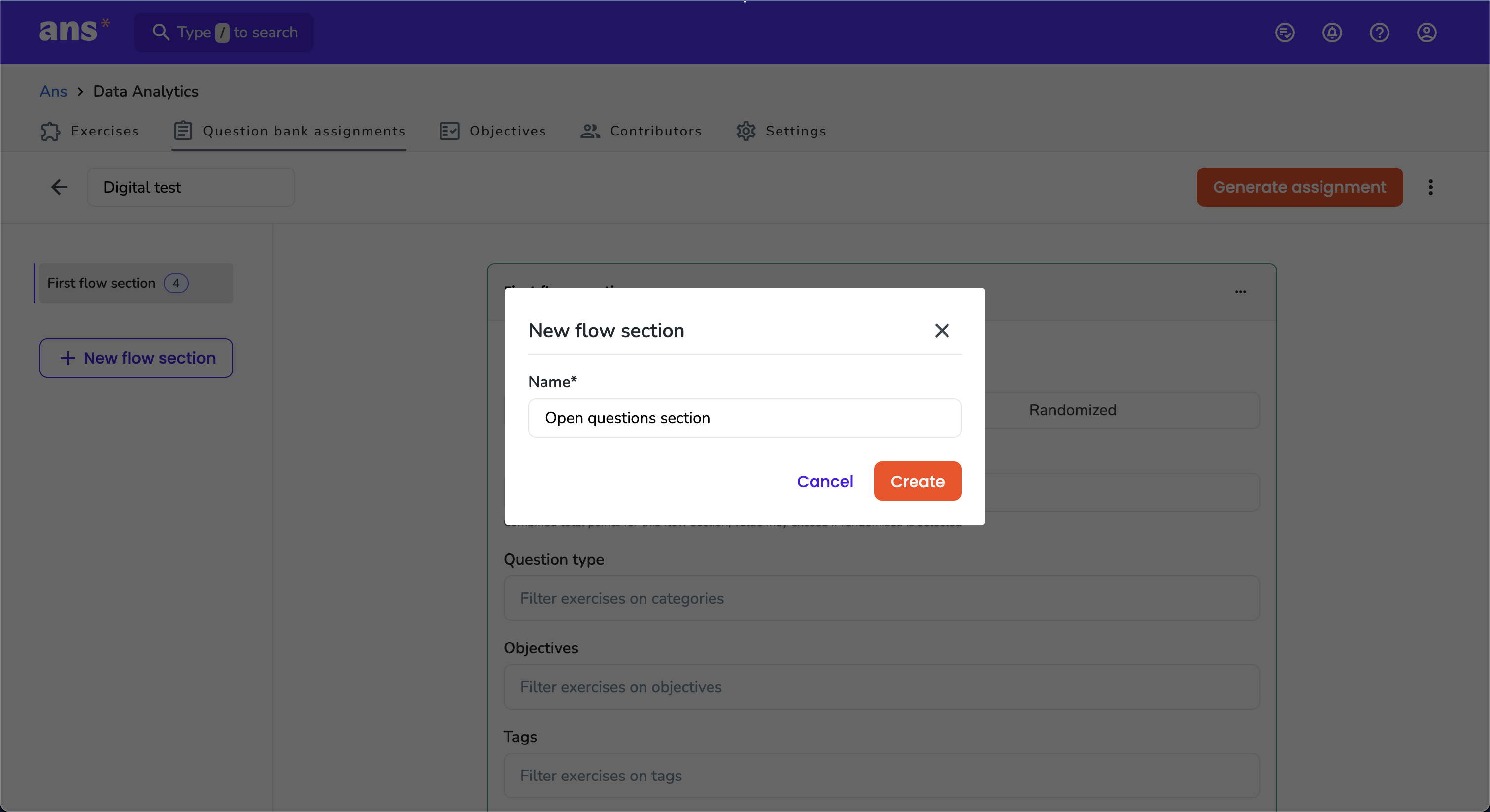Image resolution: width=1490 pixels, height=812 pixels.
Task: Click the search magnifier icon
Action: click(161, 33)
